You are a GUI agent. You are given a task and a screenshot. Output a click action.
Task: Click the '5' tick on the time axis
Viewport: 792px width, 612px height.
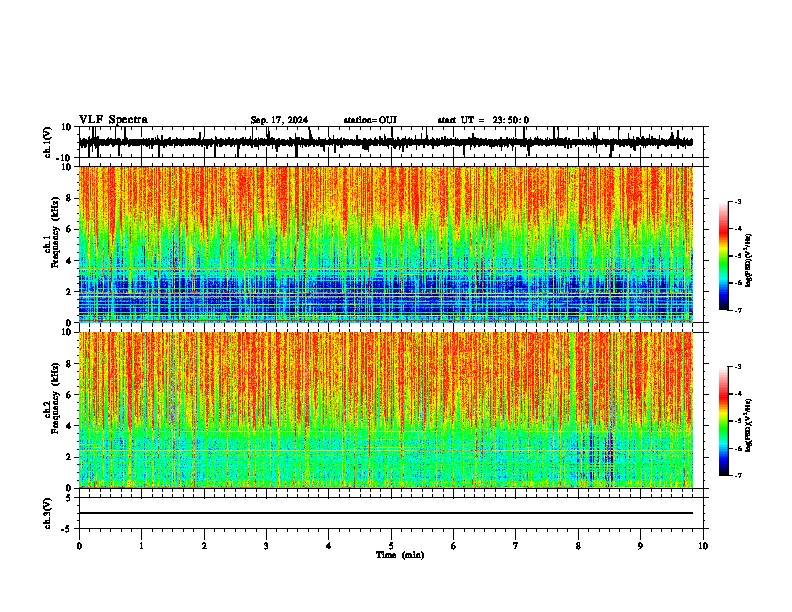391,546
